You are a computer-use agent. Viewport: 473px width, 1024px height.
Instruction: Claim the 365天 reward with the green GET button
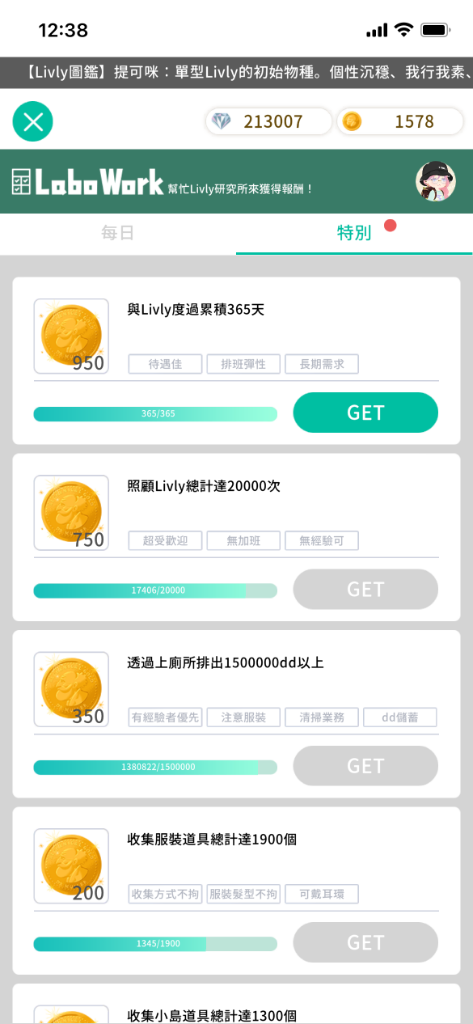click(365, 413)
